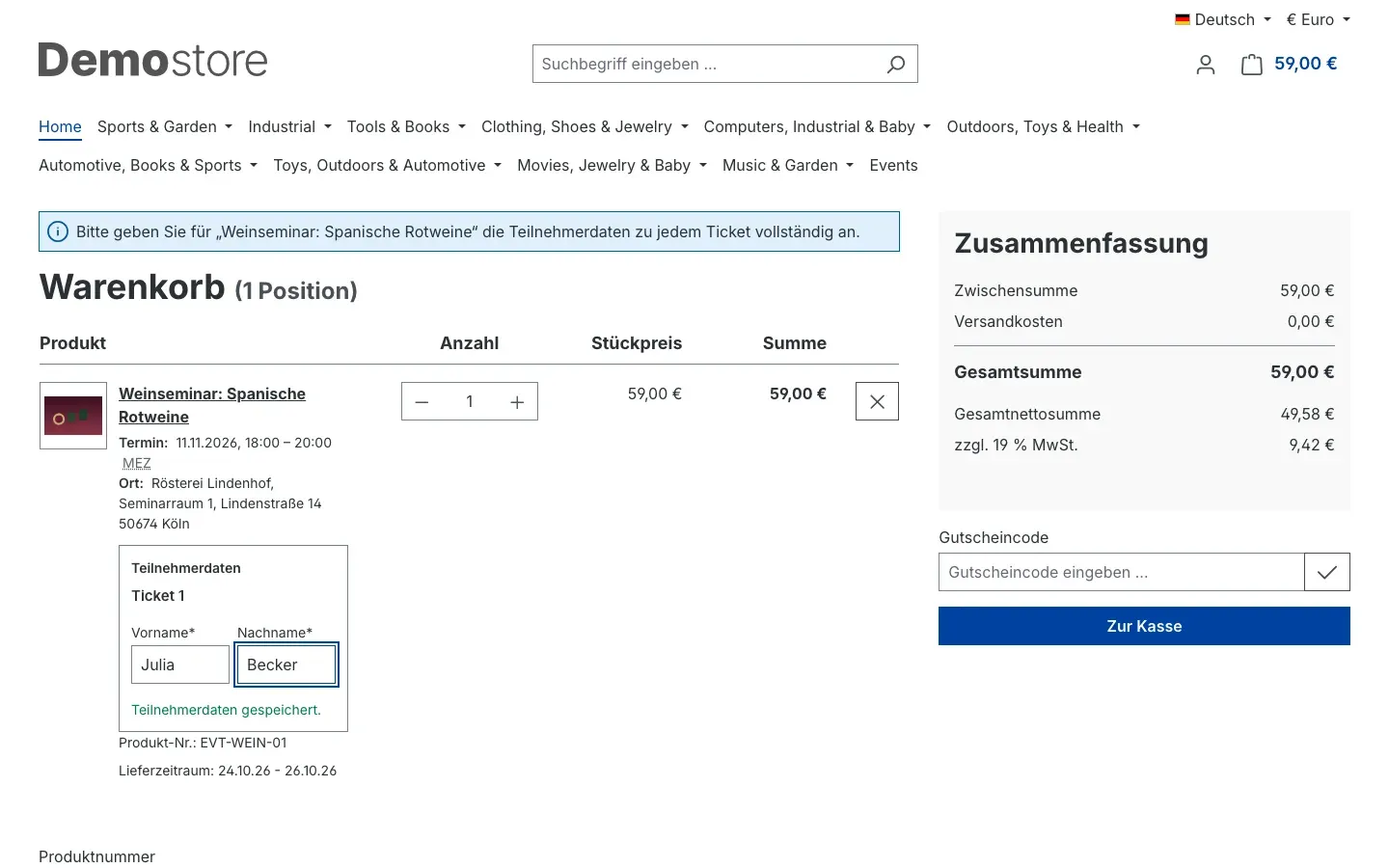Click the MEZ timezone abbreviation
Screen dimensions: 1389x868
[x=137, y=463]
